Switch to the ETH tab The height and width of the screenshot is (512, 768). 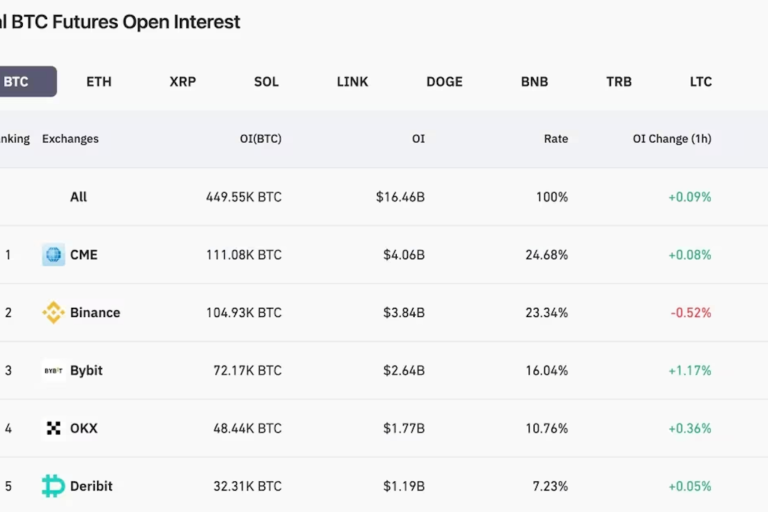(x=99, y=82)
